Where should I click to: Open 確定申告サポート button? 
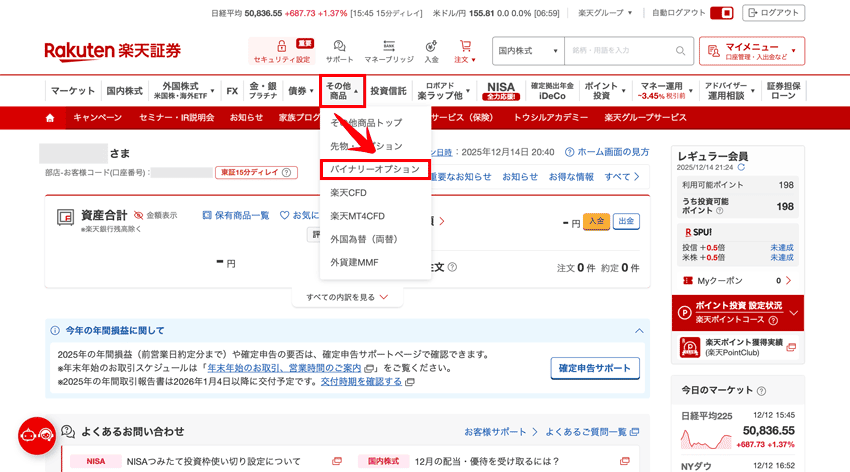[595, 368]
